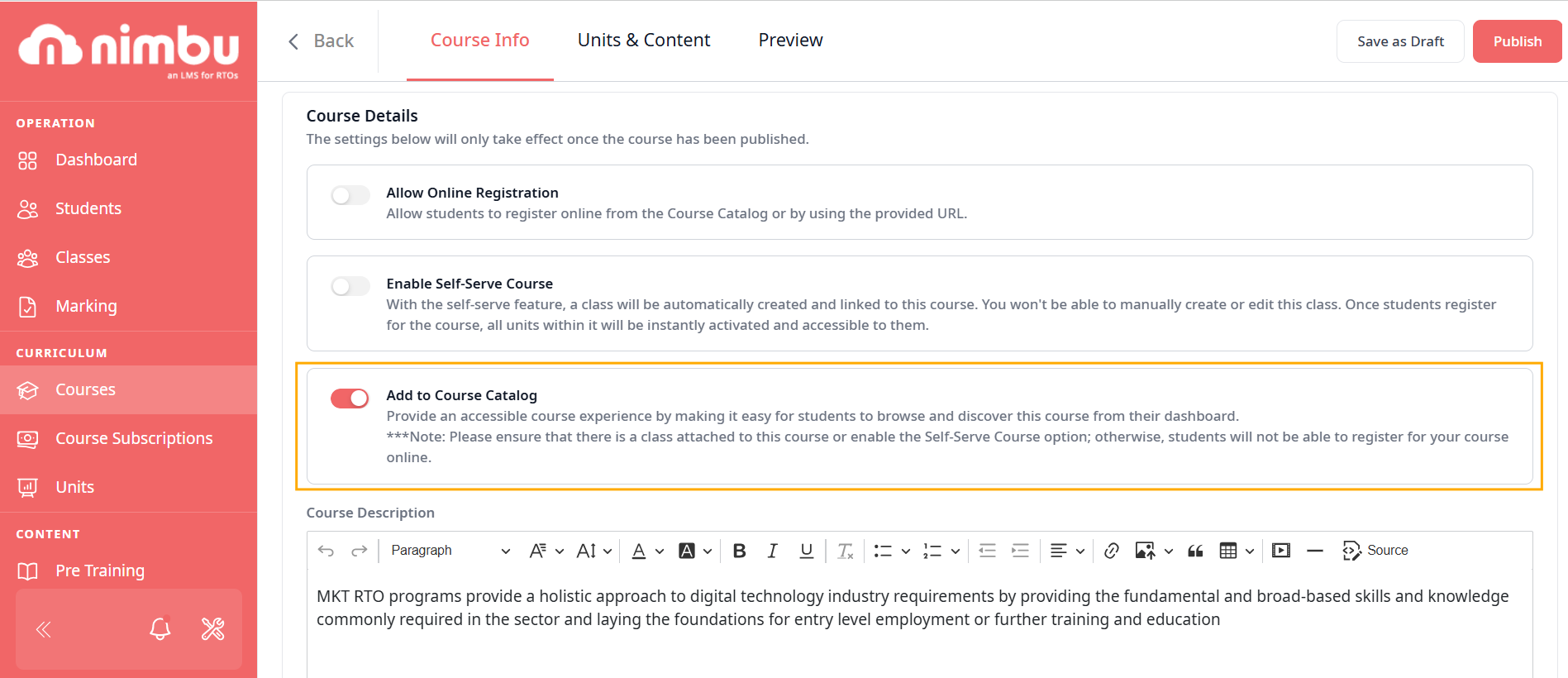
Task: Insert media embed
Action: (1281, 551)
